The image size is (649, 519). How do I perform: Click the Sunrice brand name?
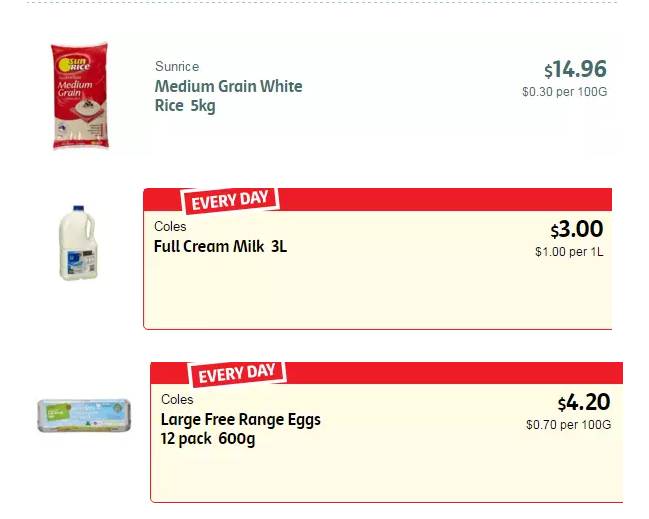click(177, 66)
